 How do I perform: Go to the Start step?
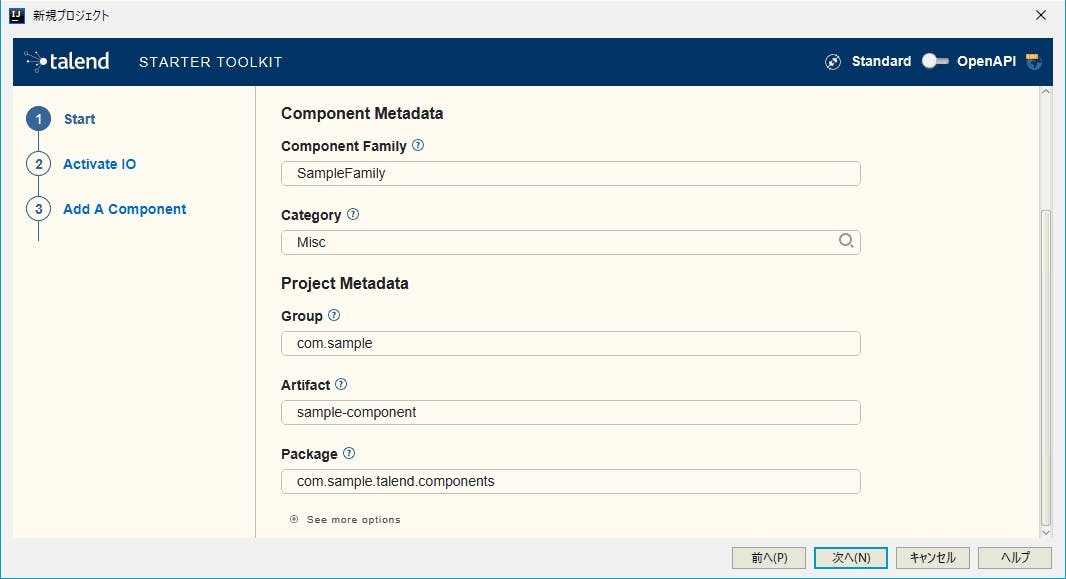click(x=80, y=119)
